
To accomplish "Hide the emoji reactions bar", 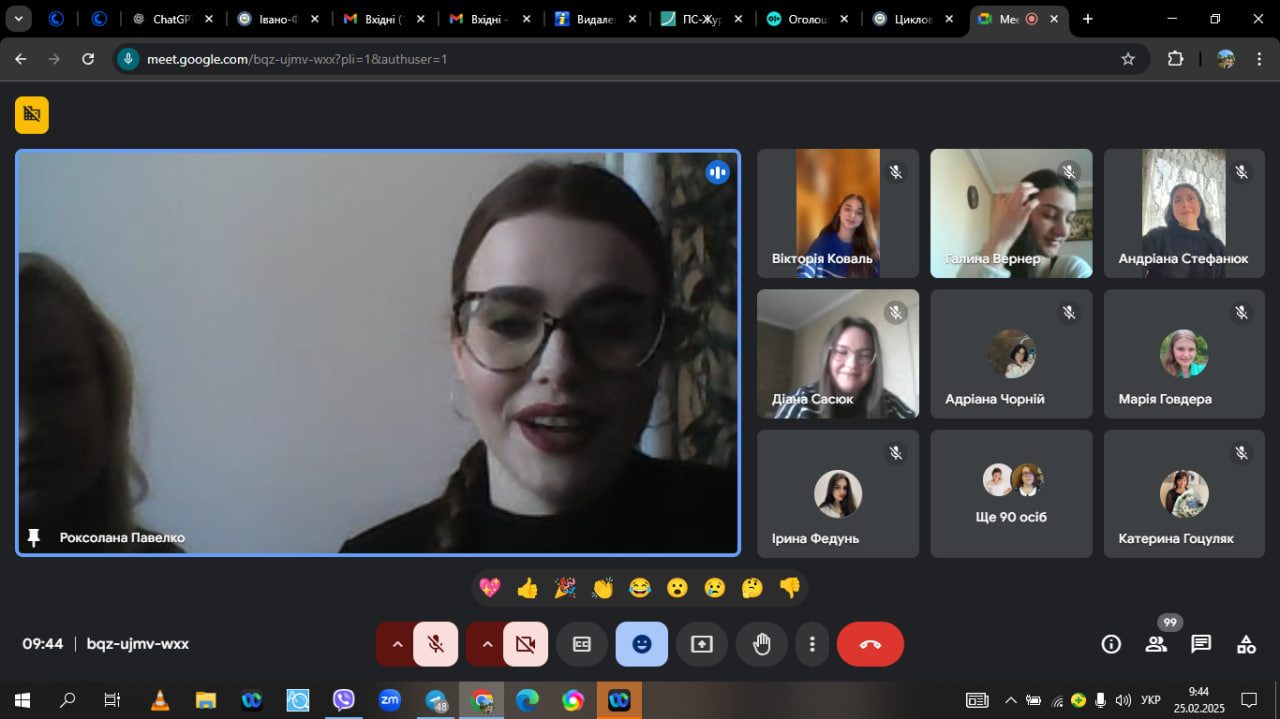I will tap(642, 644).
